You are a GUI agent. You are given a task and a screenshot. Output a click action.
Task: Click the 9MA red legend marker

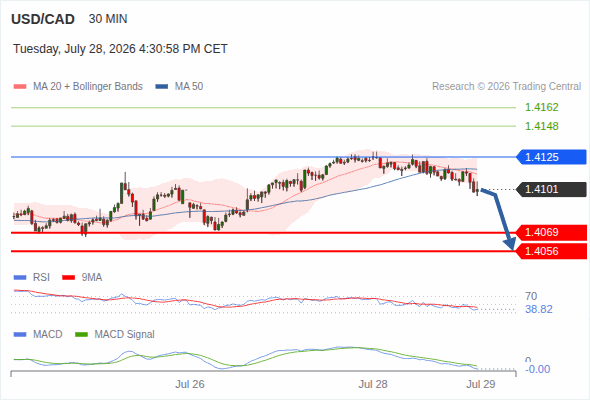coord(68,278)
